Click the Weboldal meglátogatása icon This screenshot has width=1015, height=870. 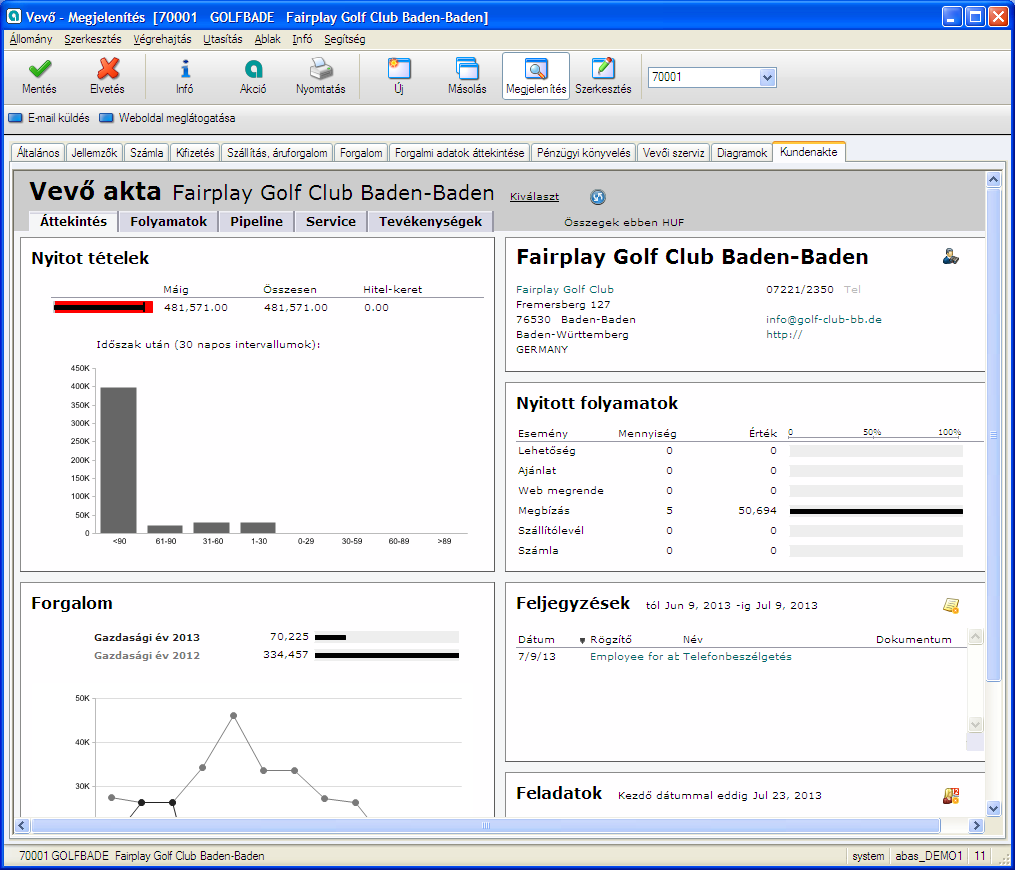point(106,118)
